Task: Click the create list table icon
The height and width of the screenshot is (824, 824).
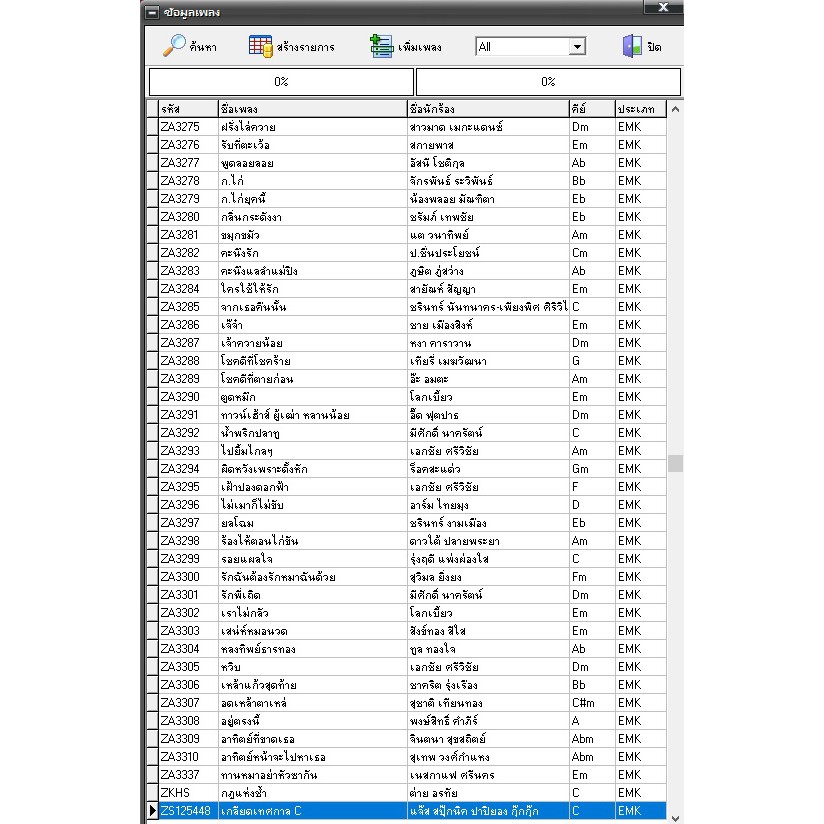Action: pos(260,46)
